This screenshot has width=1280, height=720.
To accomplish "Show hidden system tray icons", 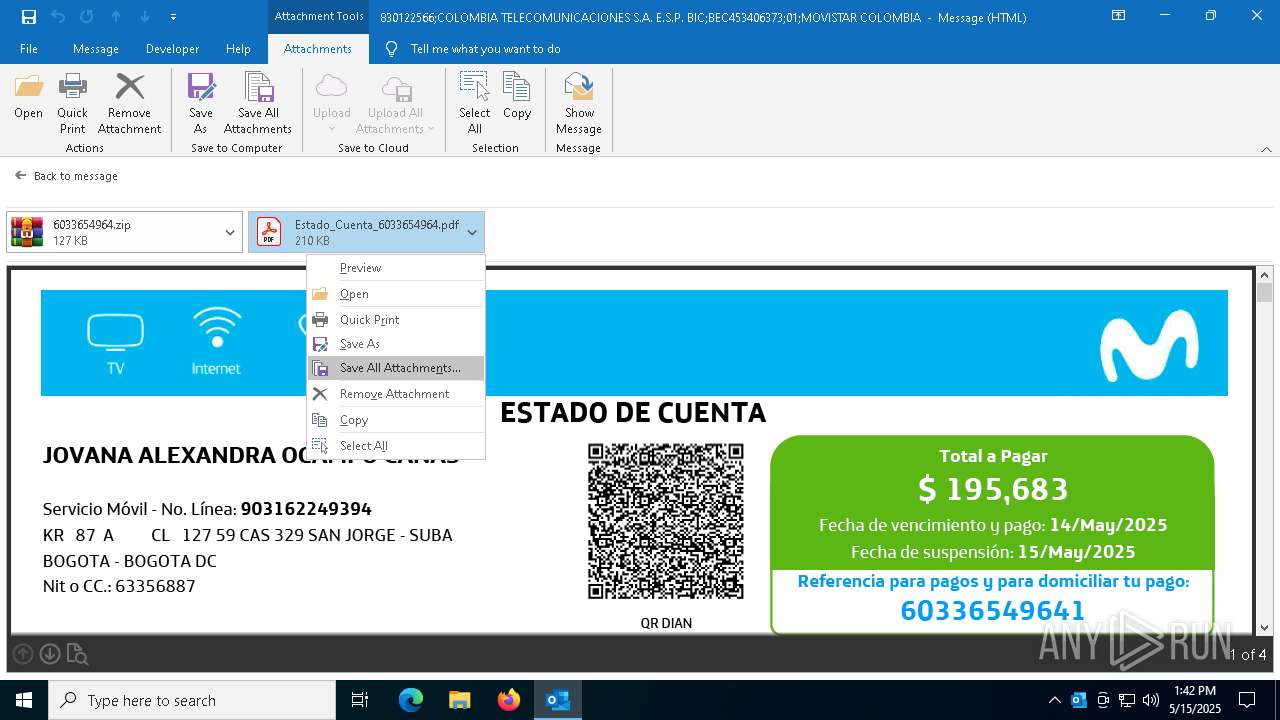I will point(1054,700).
